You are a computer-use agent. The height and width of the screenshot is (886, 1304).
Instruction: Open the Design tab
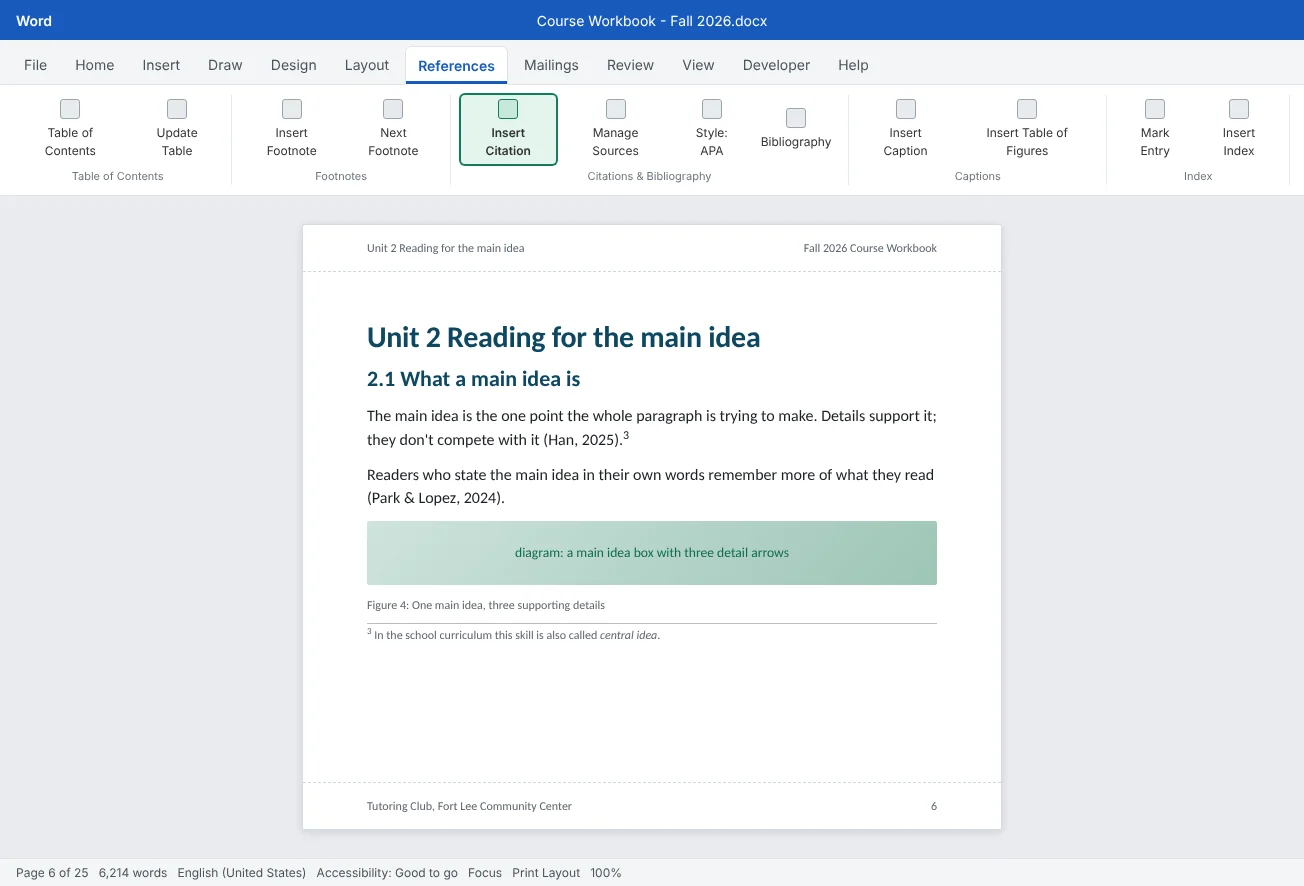[x=294, y=65]
